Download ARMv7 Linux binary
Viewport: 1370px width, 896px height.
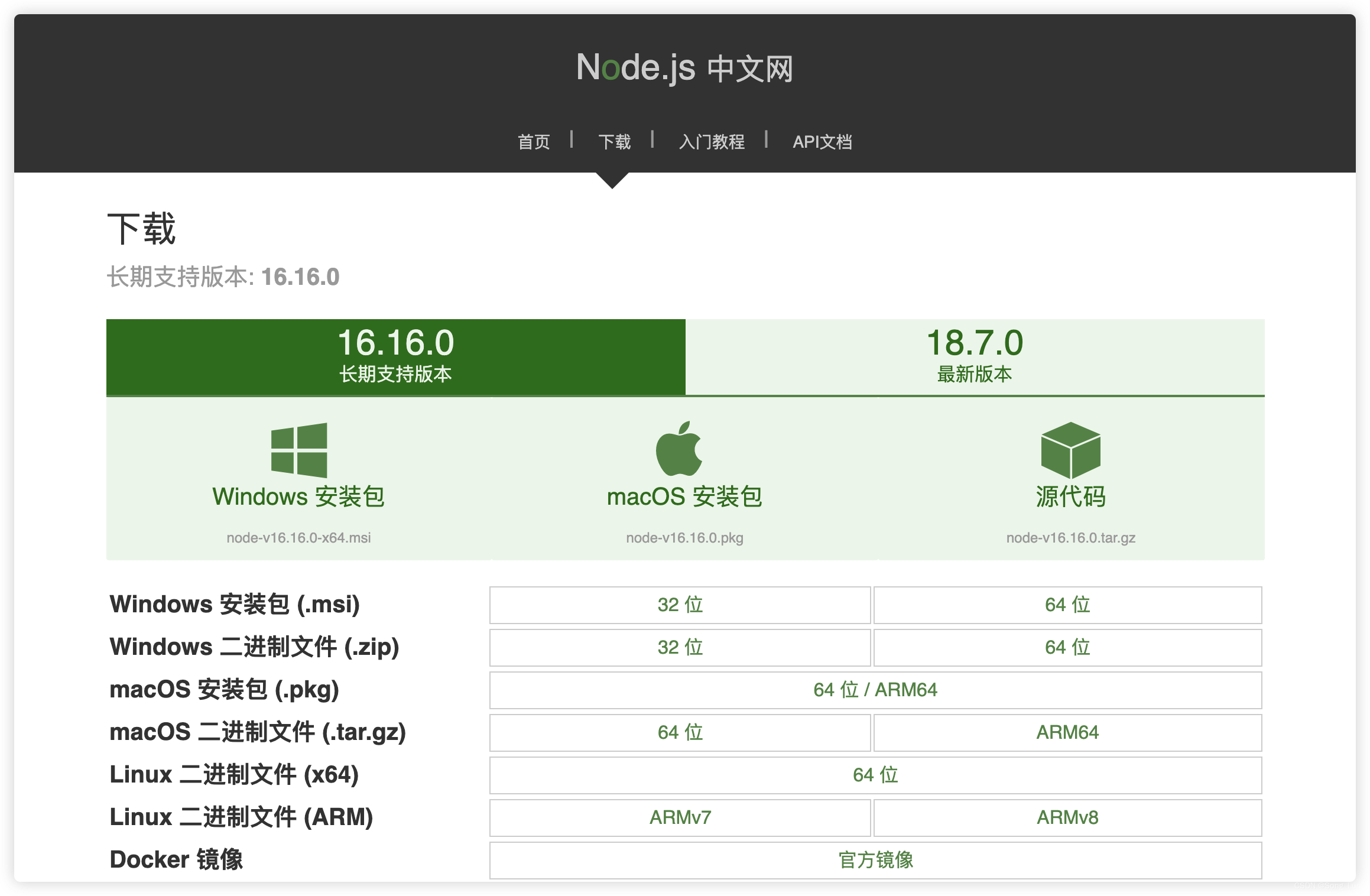coord(680,817)
